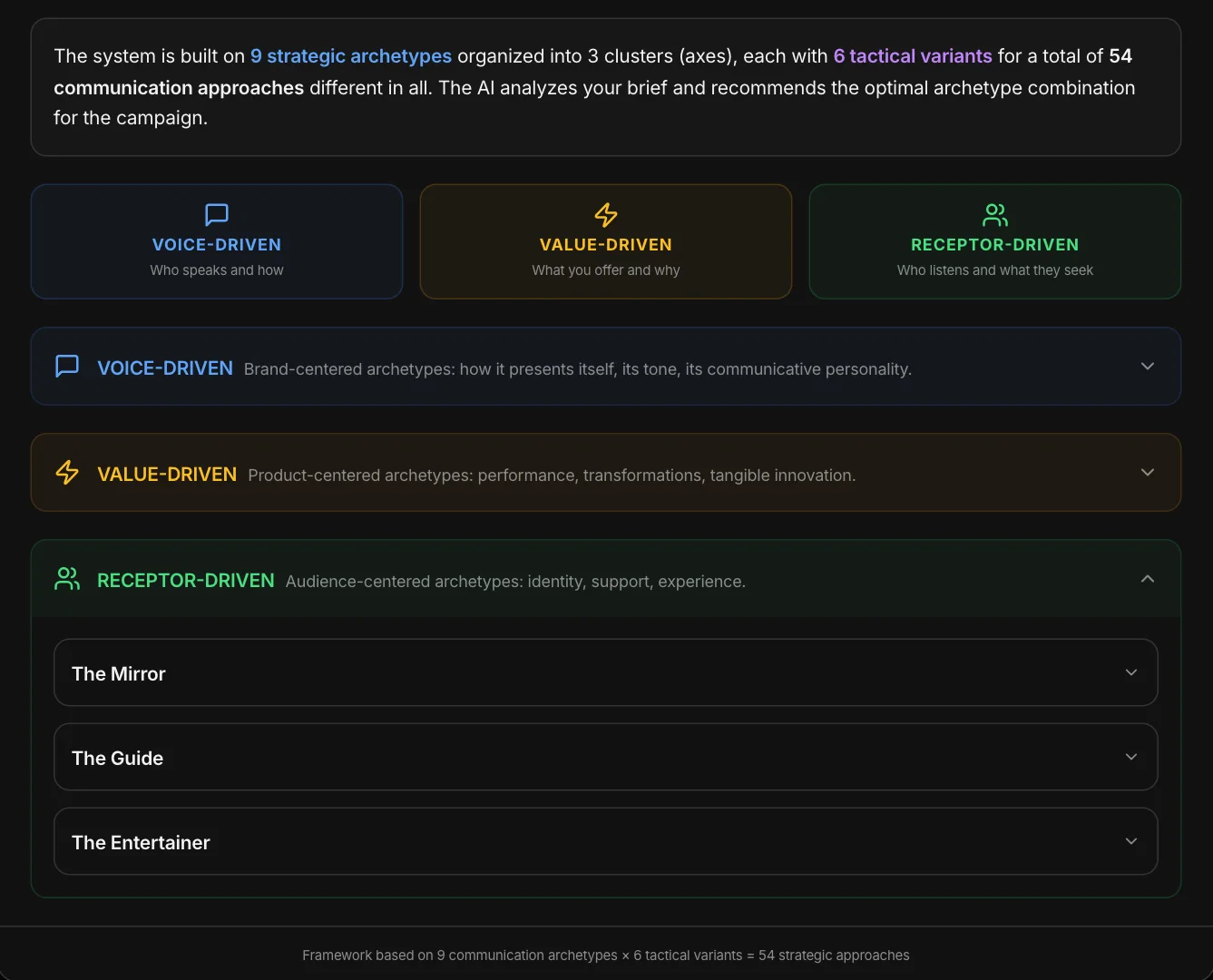Open The Mirror archetype row
The width and height of the screenshot is (1213, 980).
pyautogui.click(x=606, y=672)
